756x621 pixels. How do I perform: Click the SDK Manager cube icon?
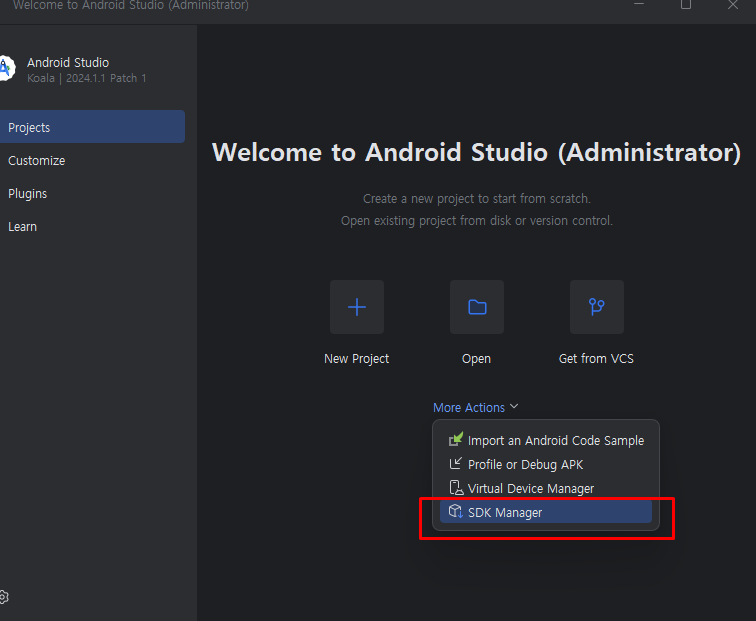pyautogui.click(x=456, y=512)
